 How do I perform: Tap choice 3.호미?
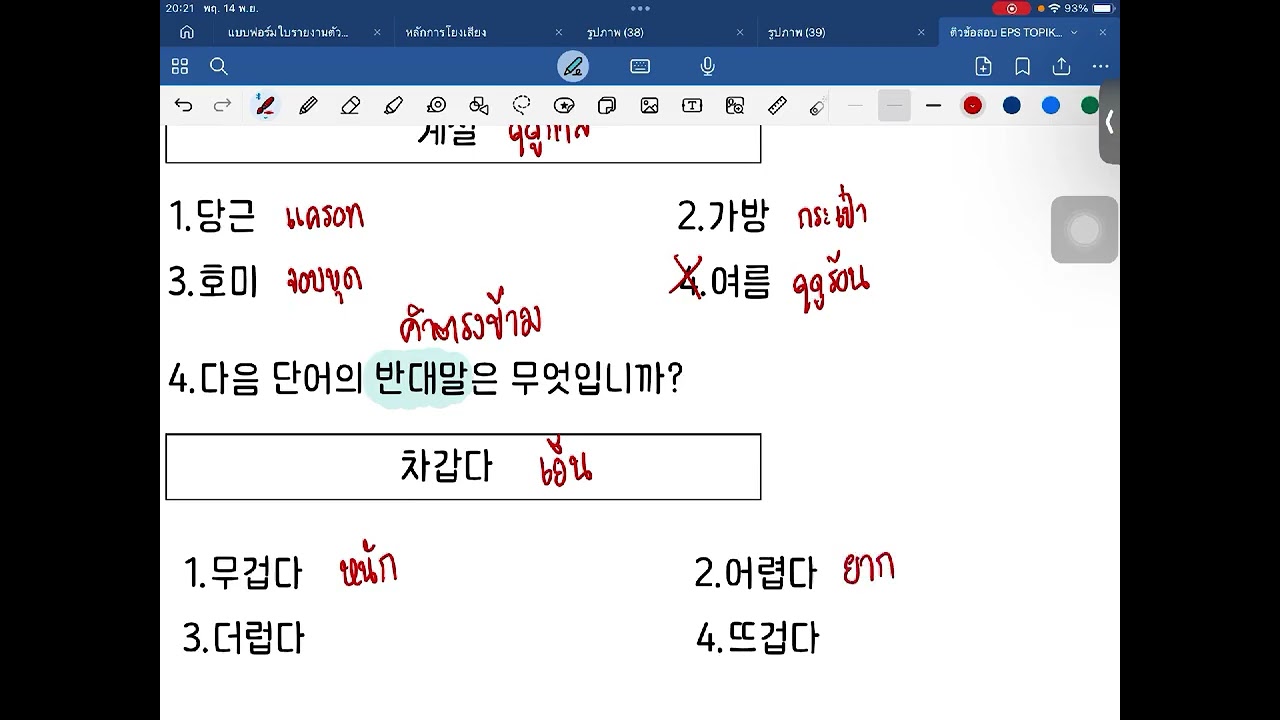(x=213, y=282)
